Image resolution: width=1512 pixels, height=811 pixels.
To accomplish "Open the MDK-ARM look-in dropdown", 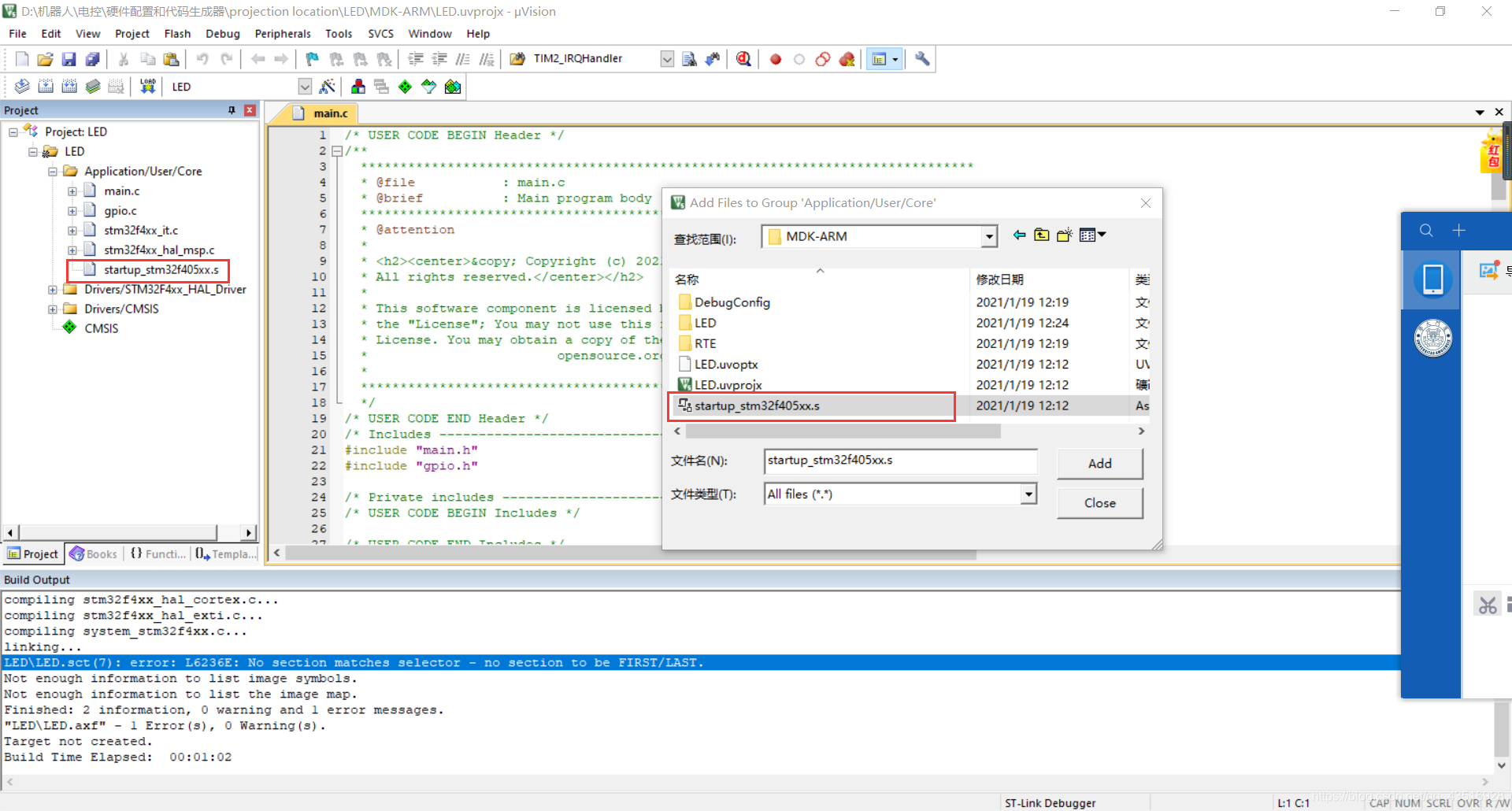I will click(988, 236).
